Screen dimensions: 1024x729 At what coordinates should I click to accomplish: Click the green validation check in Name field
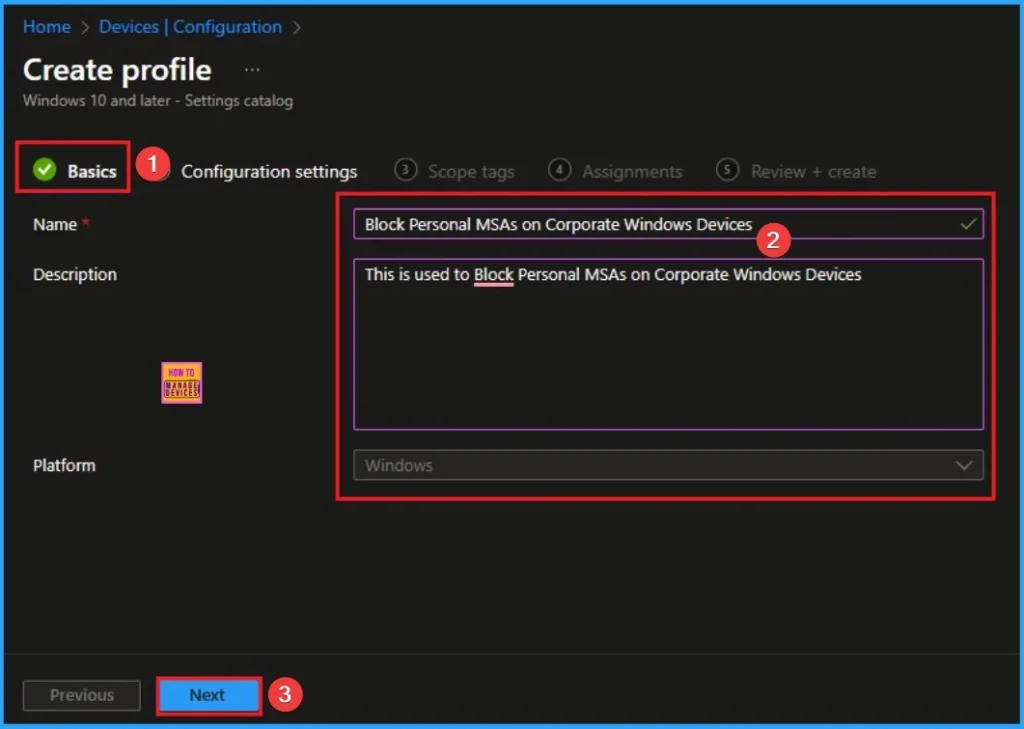(968, 224)
